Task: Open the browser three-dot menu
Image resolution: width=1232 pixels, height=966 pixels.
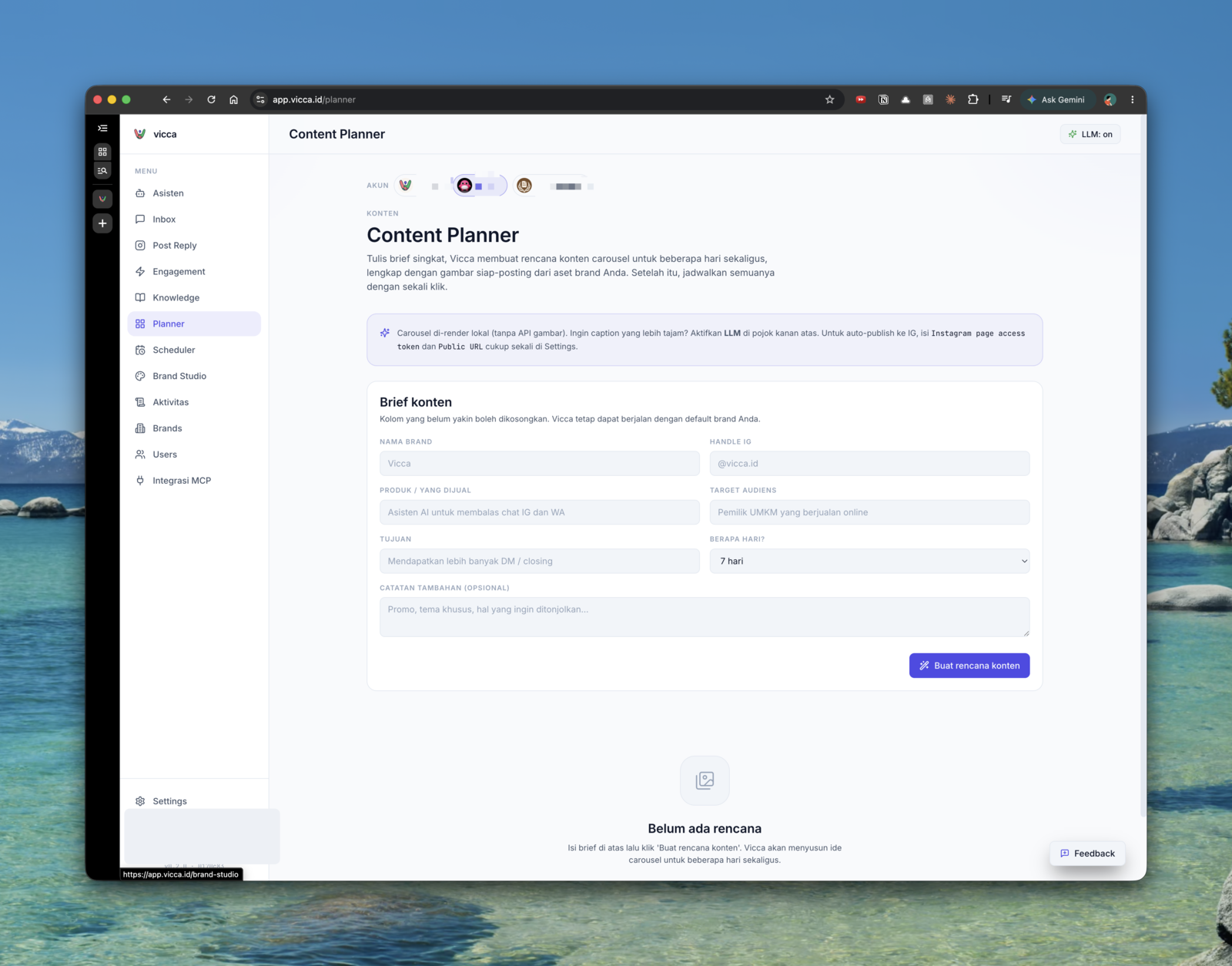Action: [x=1132, y=99]
